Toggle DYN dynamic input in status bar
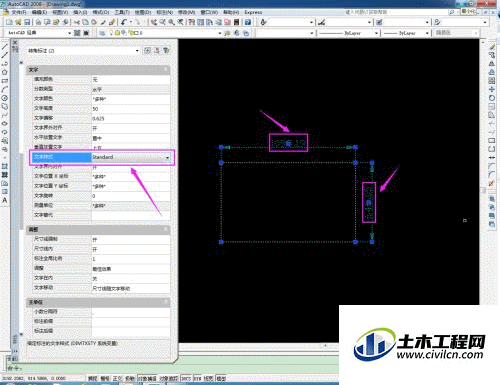The height and width of the screenshot is (385, 500). point(197,379)
